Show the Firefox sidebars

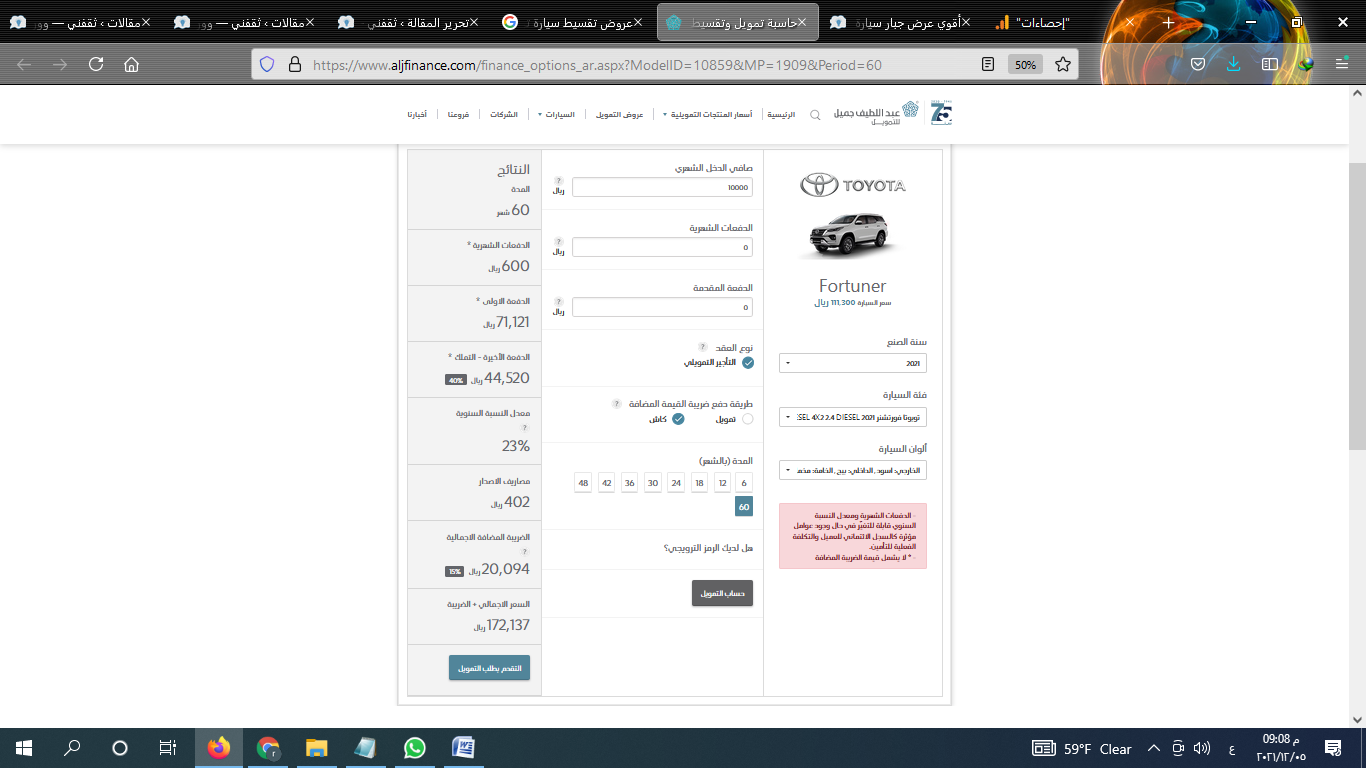tap(1270, 64)
